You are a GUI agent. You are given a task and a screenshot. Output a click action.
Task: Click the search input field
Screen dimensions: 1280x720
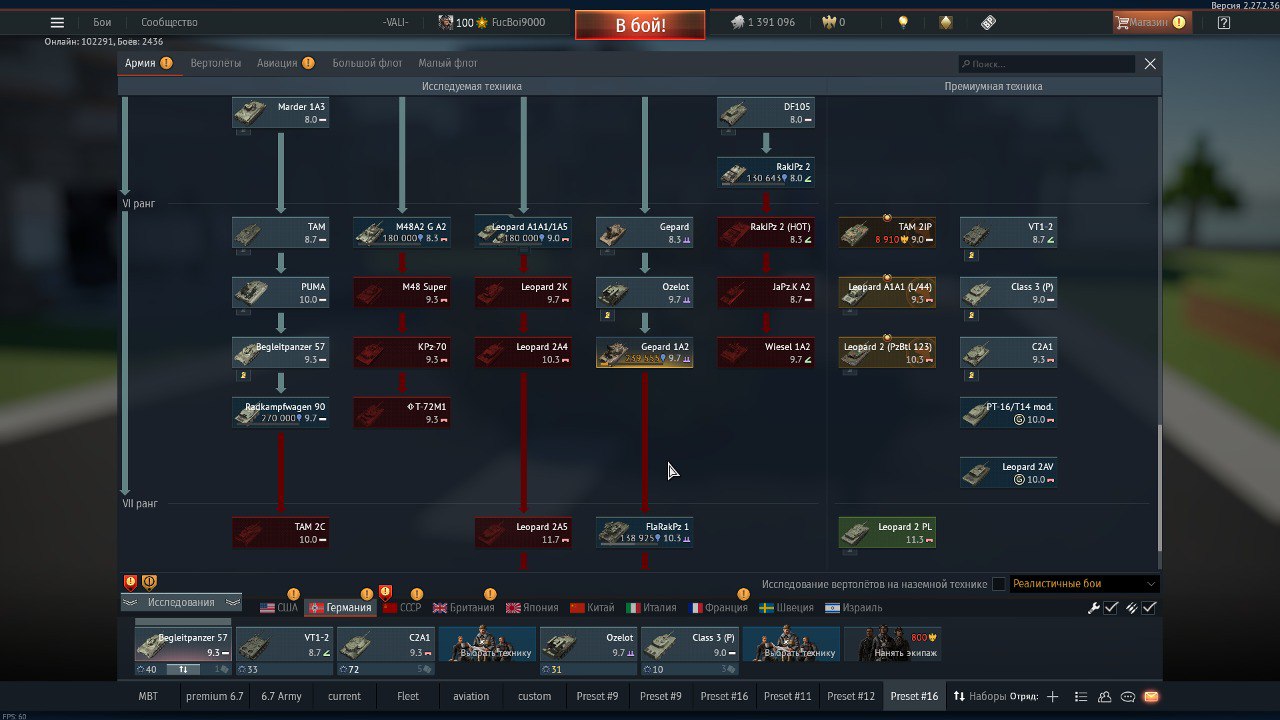[x=1046, y=64]
